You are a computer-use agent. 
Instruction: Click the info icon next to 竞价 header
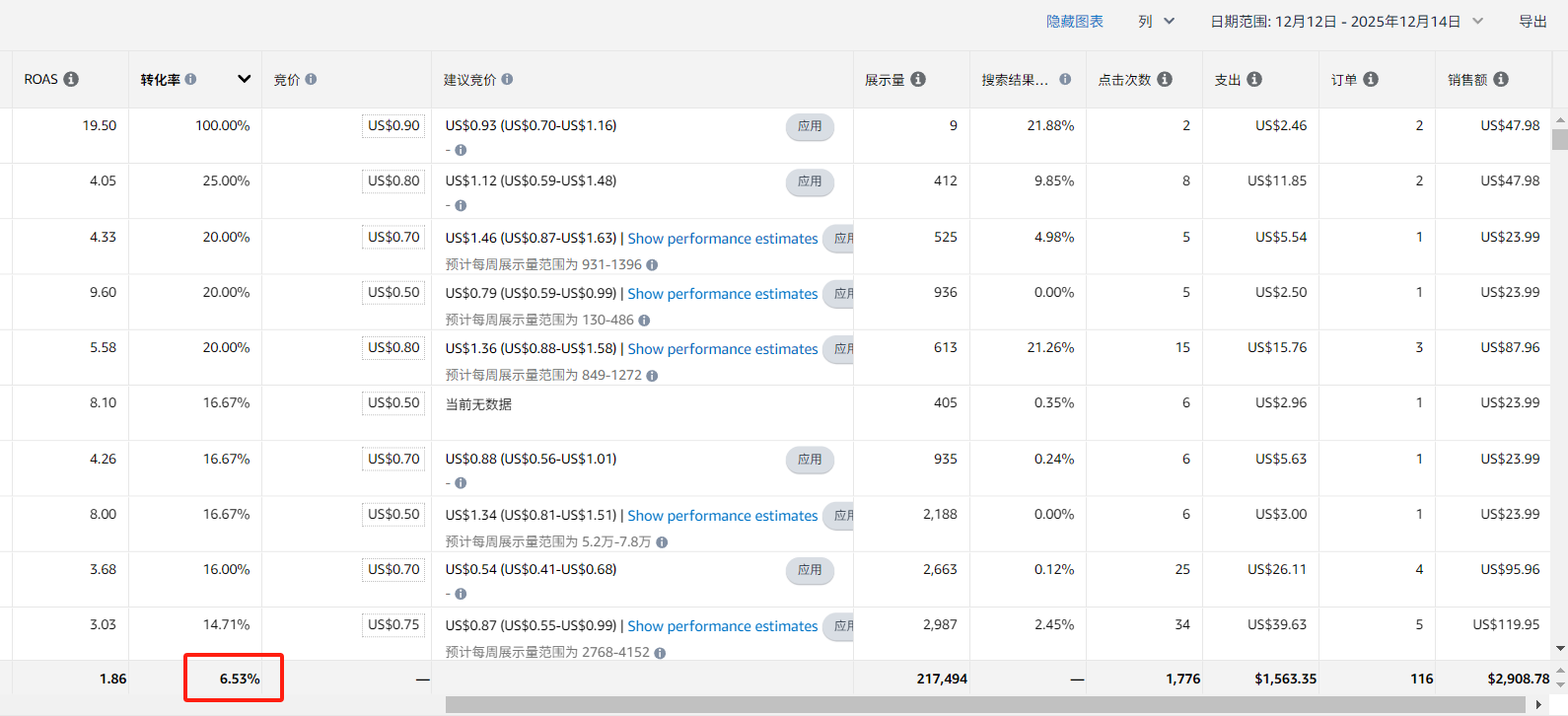point(311,79)
